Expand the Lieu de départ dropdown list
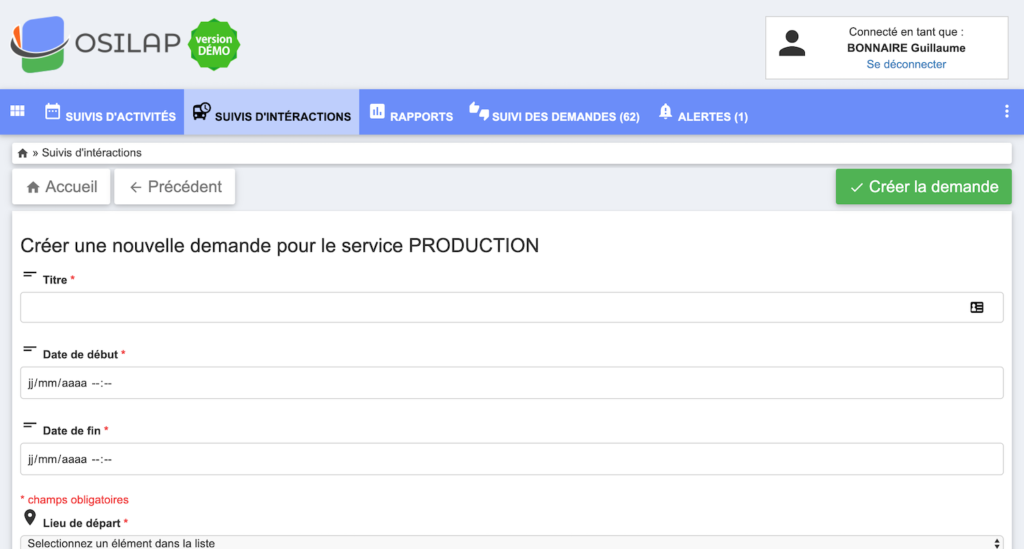 tap(512, 542)
